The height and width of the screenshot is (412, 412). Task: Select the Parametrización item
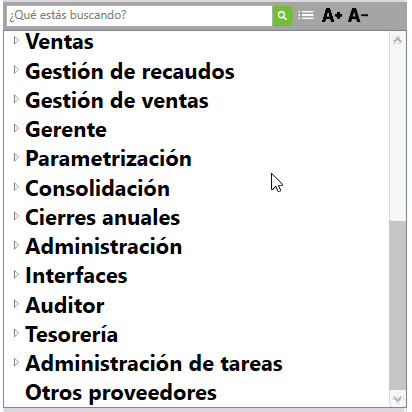tap(109, 159)
